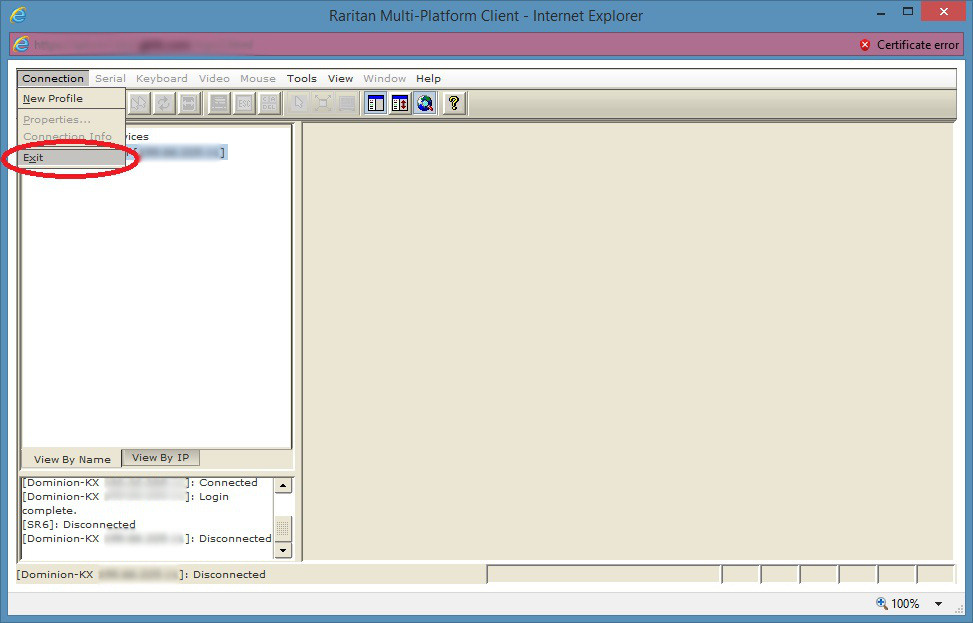
Task: Click the status bar Disconnected message
Action: click(x=141, y=575)
